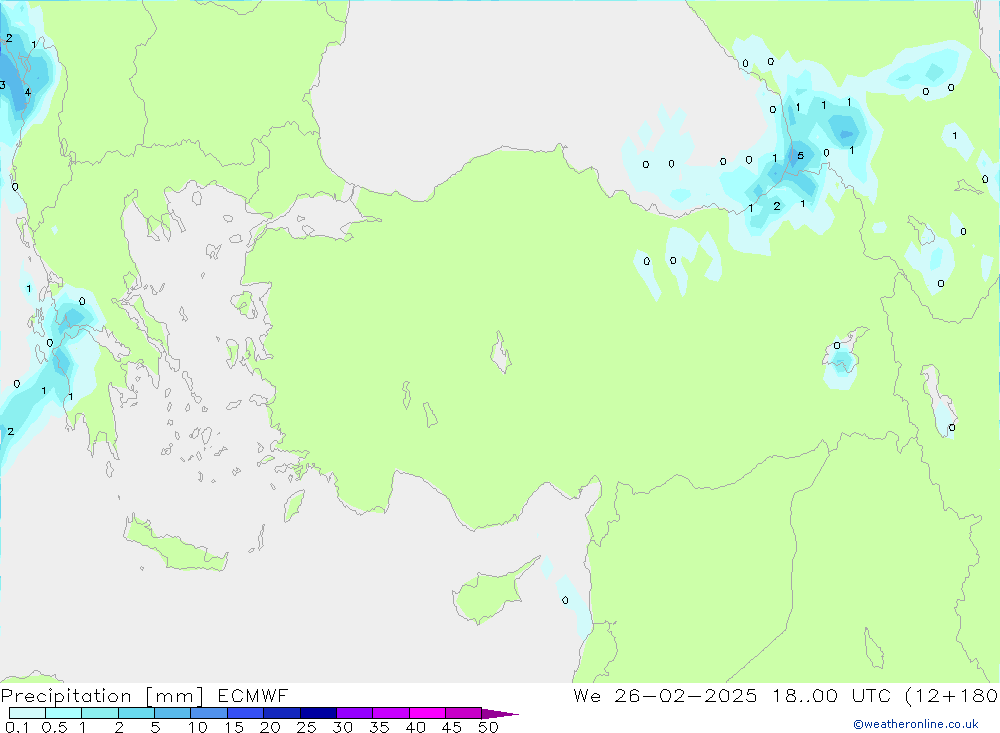Click the 15–20 mm legend color swatch
Image resolution: width=1000 pixels, height=733 pixels.
click(x=246, y=713)
